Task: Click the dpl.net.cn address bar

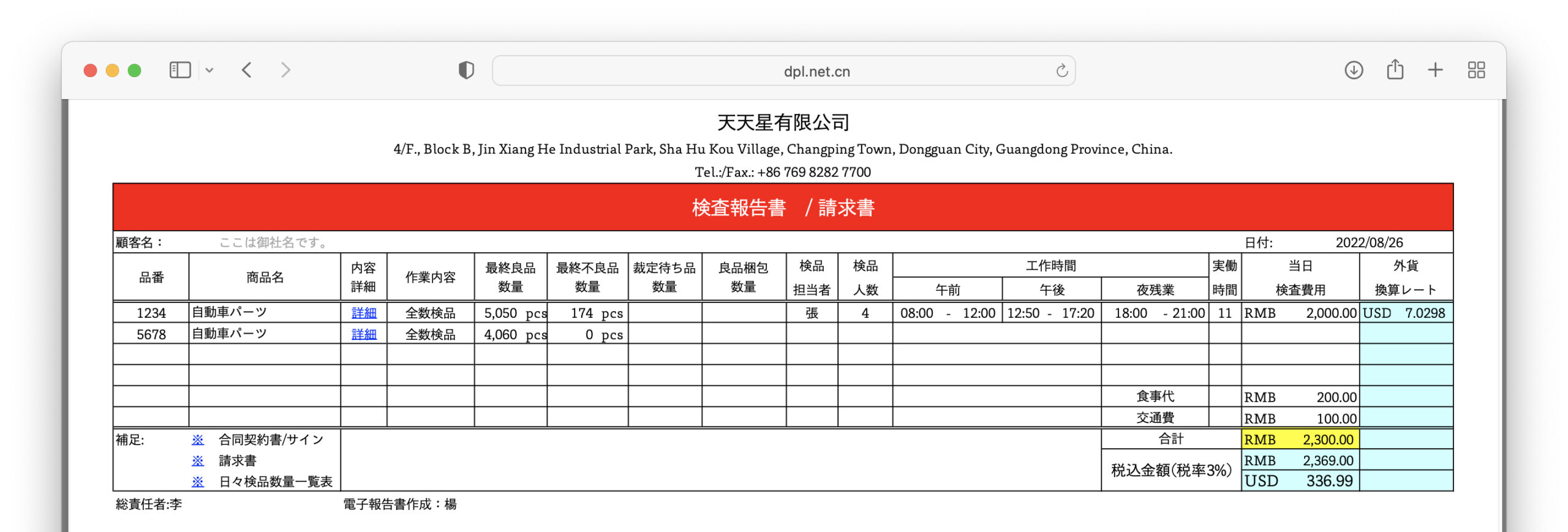Action: tap(784, 71)
